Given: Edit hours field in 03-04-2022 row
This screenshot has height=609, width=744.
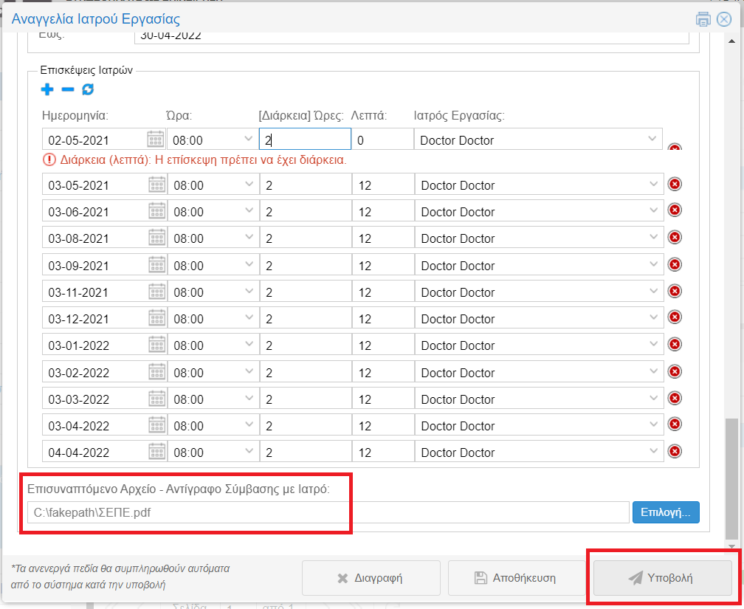Looking at the screenshot, I should 306,426.
